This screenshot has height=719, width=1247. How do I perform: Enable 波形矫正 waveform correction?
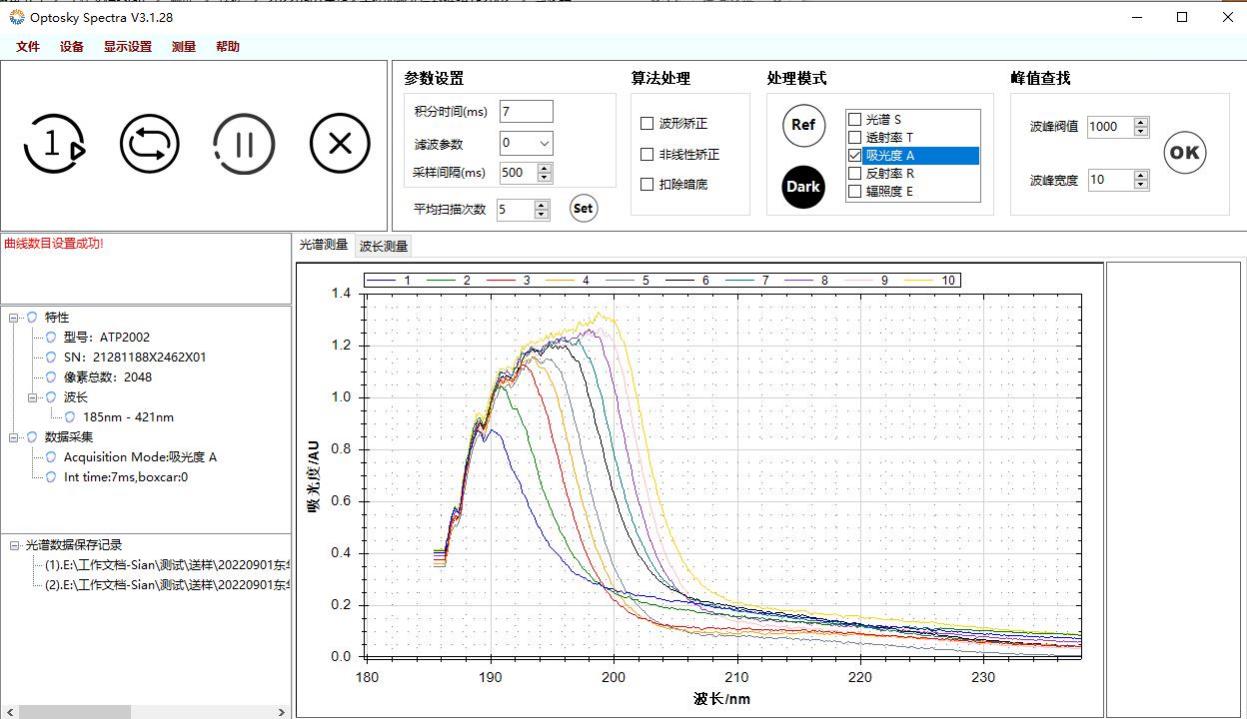click(645, 124)
